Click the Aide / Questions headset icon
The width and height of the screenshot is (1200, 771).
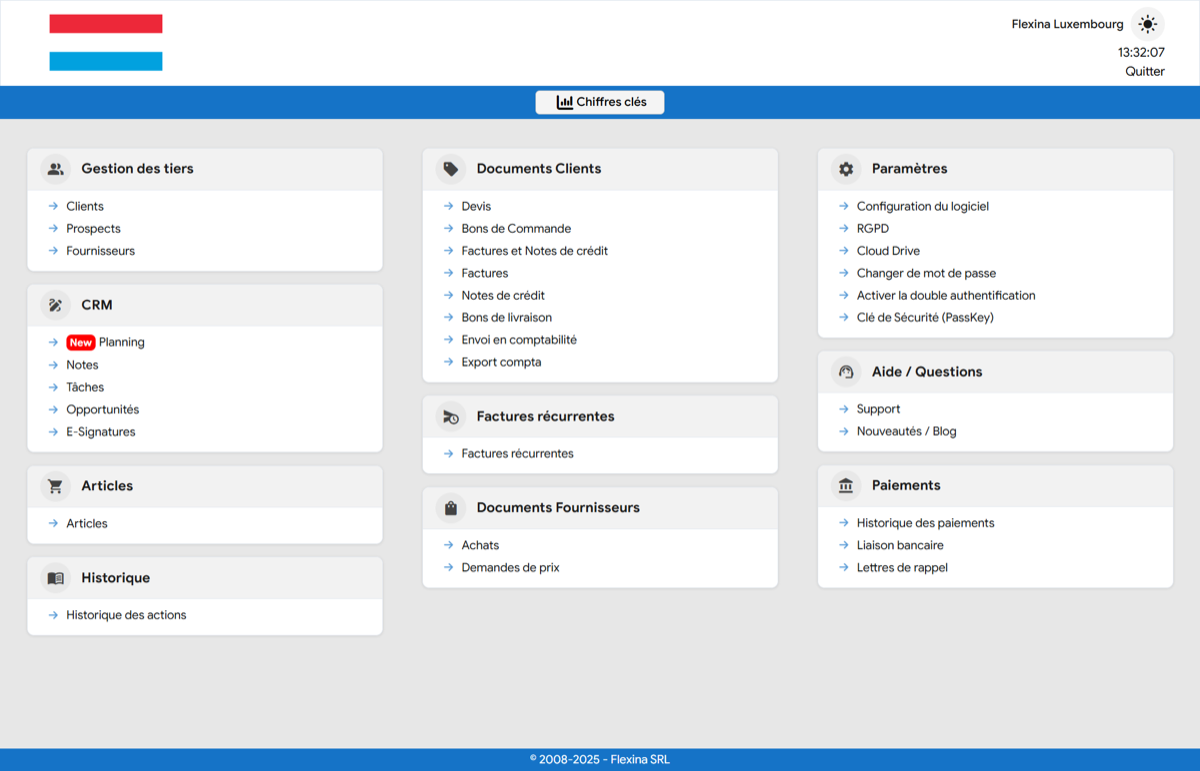click(846, 372)
